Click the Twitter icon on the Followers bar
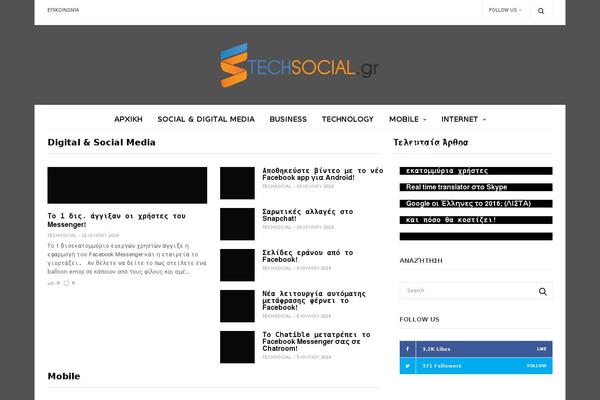Screen dimensions: 600x400 [408, 366]
